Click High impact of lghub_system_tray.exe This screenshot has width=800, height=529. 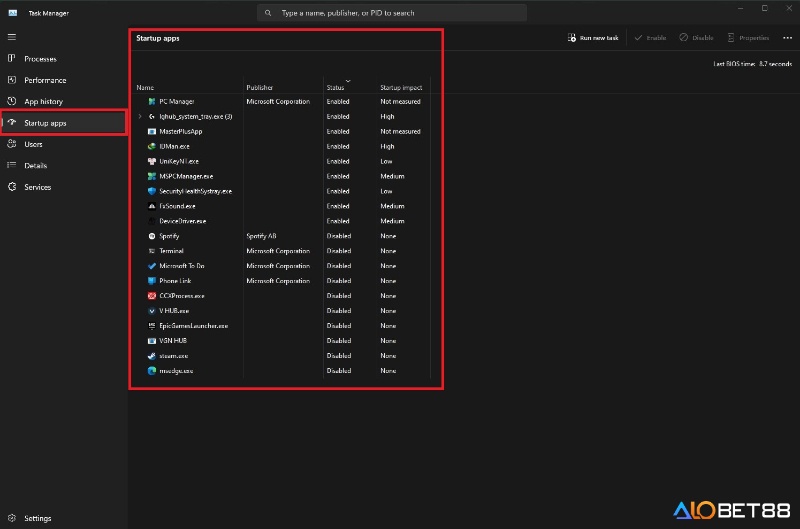pos(387,116)
